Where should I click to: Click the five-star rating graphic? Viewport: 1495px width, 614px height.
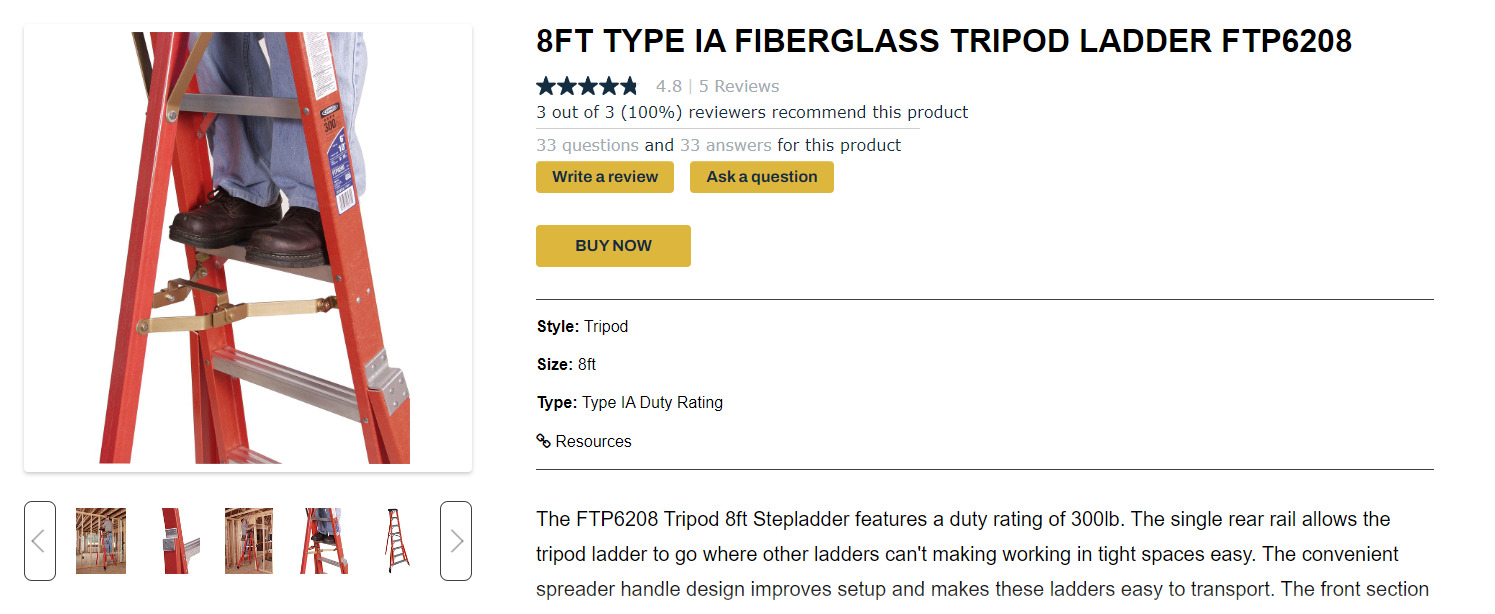point(587,86)
